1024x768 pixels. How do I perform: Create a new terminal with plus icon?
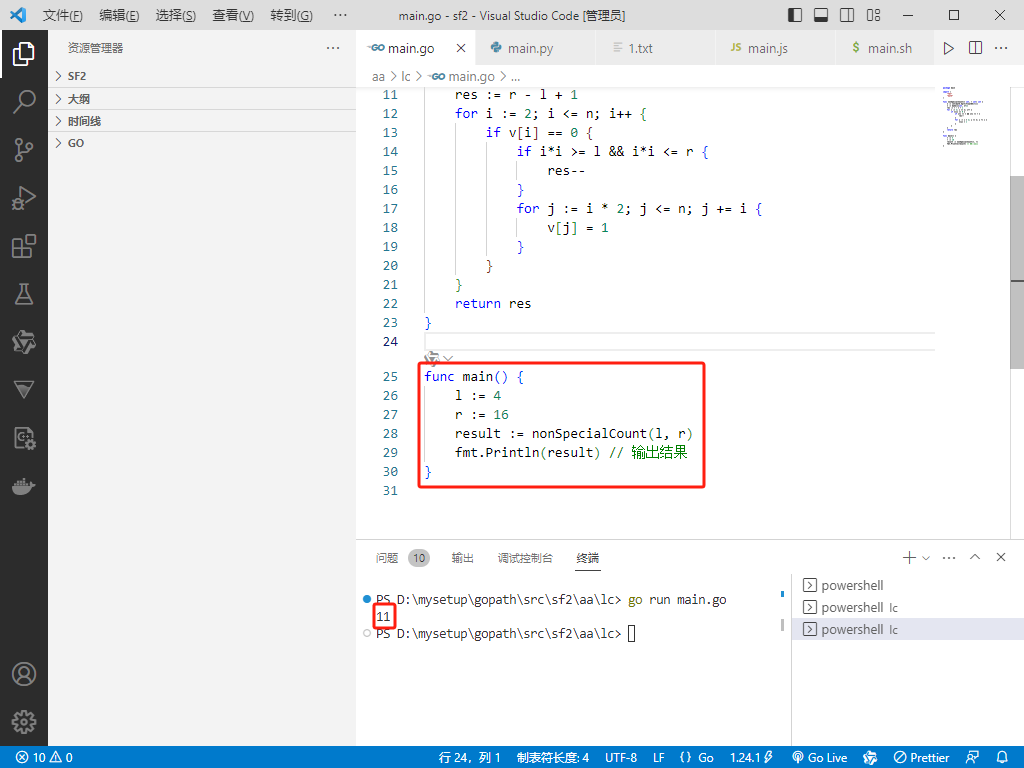(x=909, y=557)
